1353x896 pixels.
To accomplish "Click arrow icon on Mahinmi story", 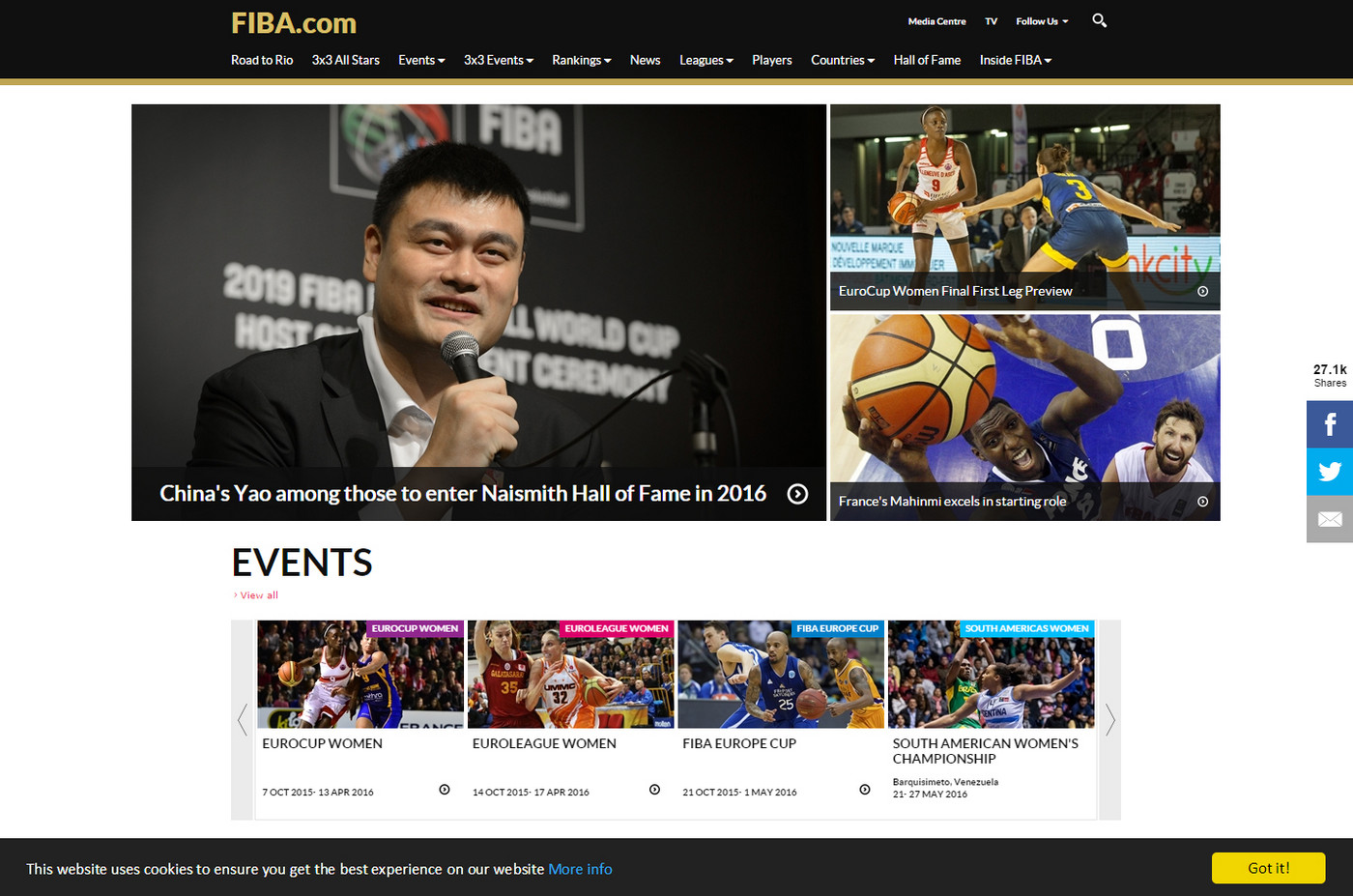I will (x=1203, y=502).
